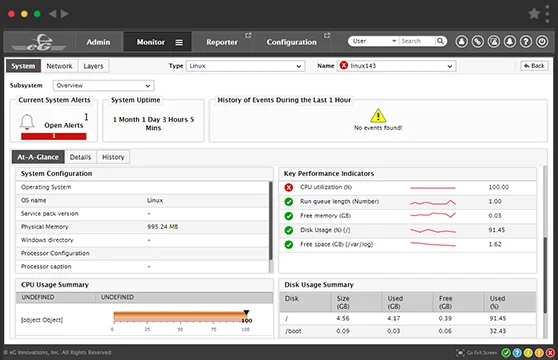
Task: Switch to the Configuration tab
Action: [291, 42]
